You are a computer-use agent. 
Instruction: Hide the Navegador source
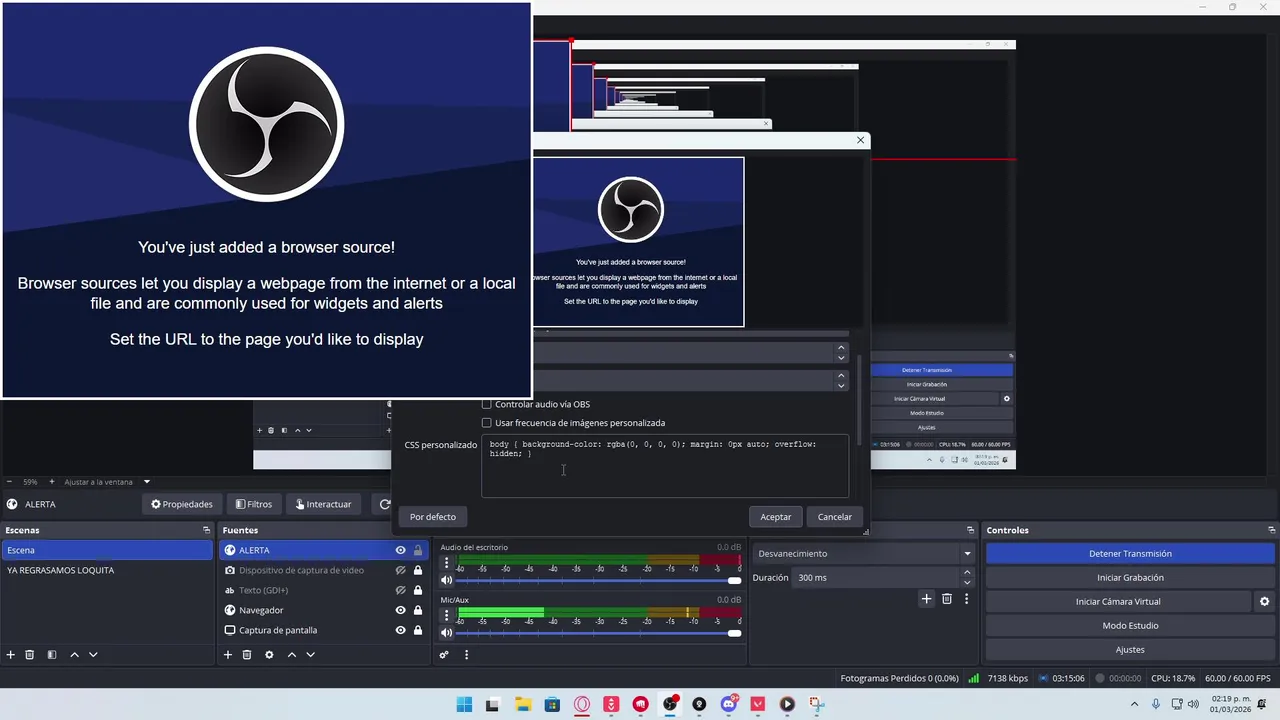[x=400, y=610]
